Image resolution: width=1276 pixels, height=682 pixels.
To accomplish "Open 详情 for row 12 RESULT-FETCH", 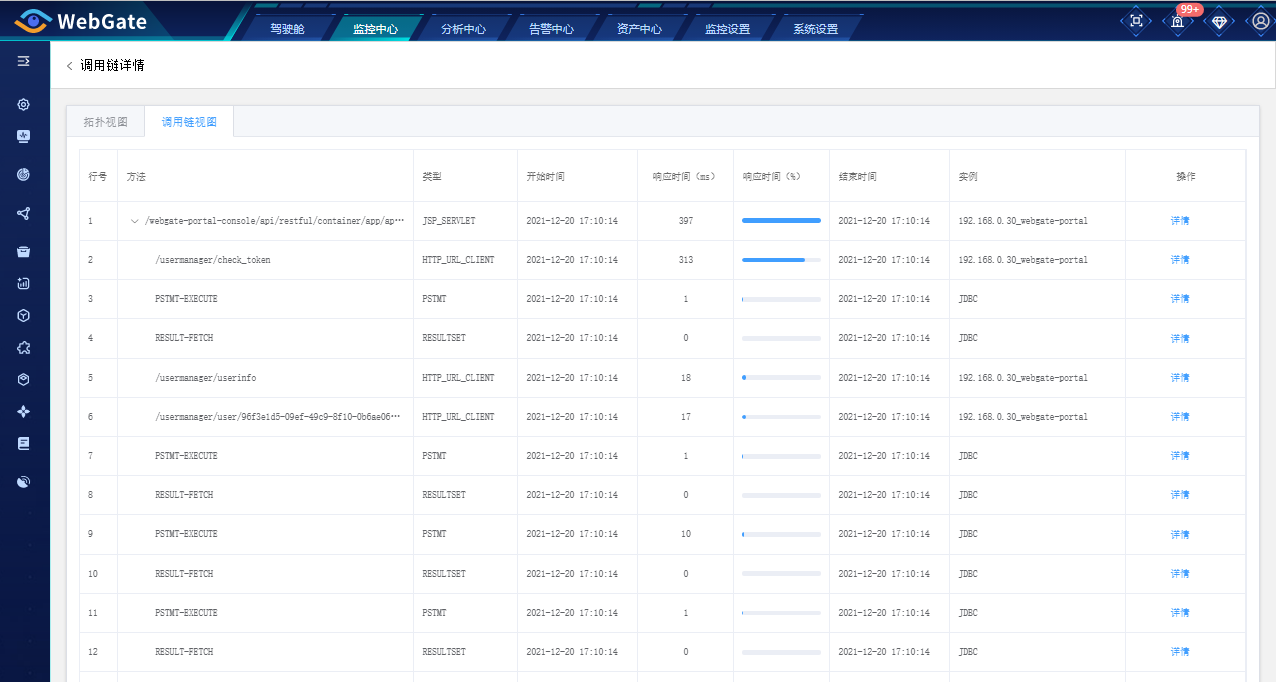I will tap(1180, 652).
